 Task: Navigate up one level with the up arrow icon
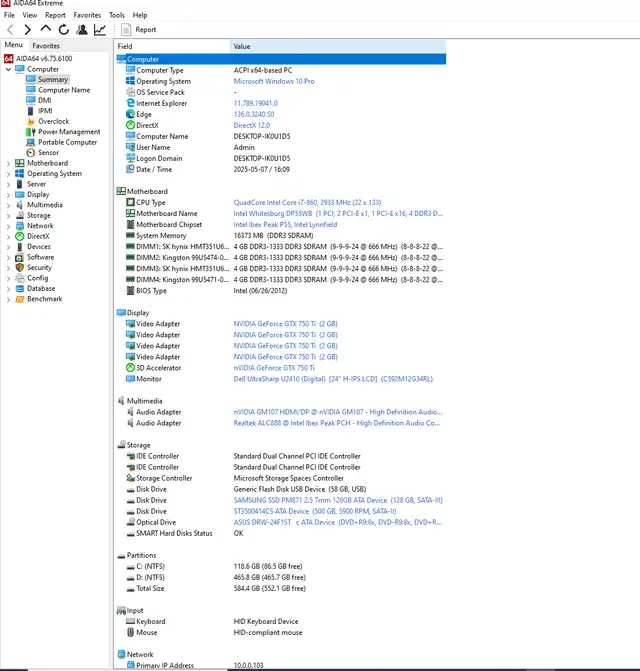click(46, 29)
